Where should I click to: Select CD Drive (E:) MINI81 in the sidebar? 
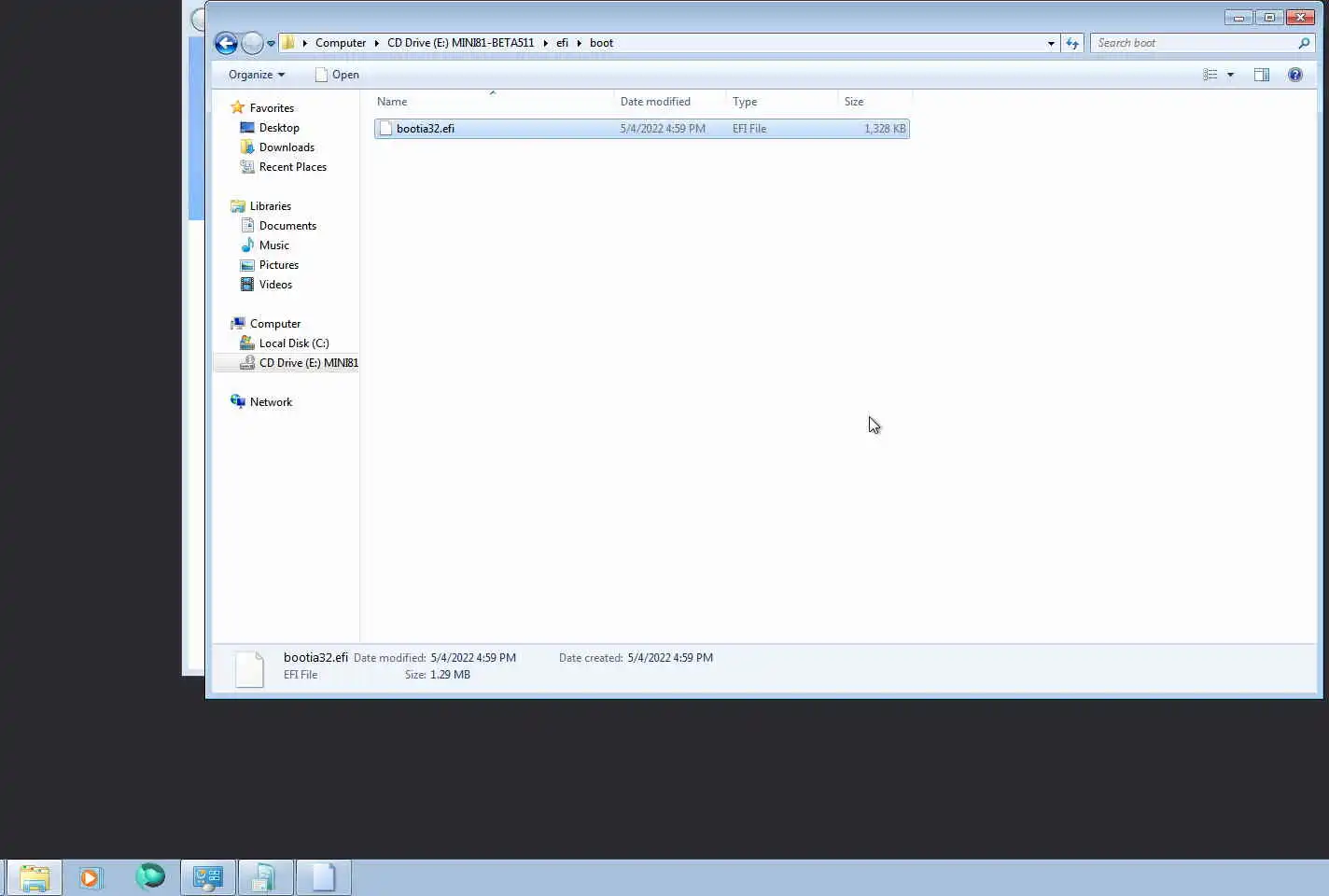(308, 363)
